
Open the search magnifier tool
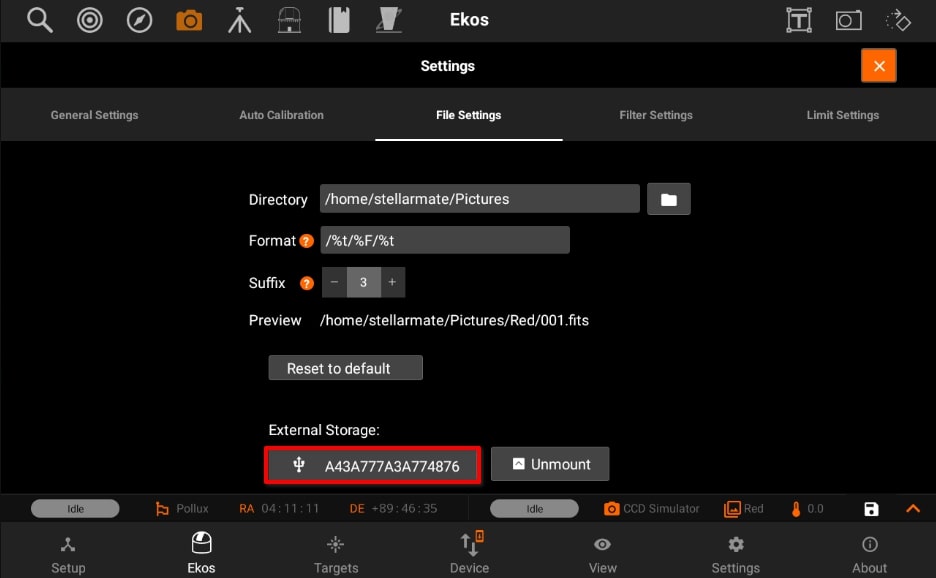click(x=40, y=20)
